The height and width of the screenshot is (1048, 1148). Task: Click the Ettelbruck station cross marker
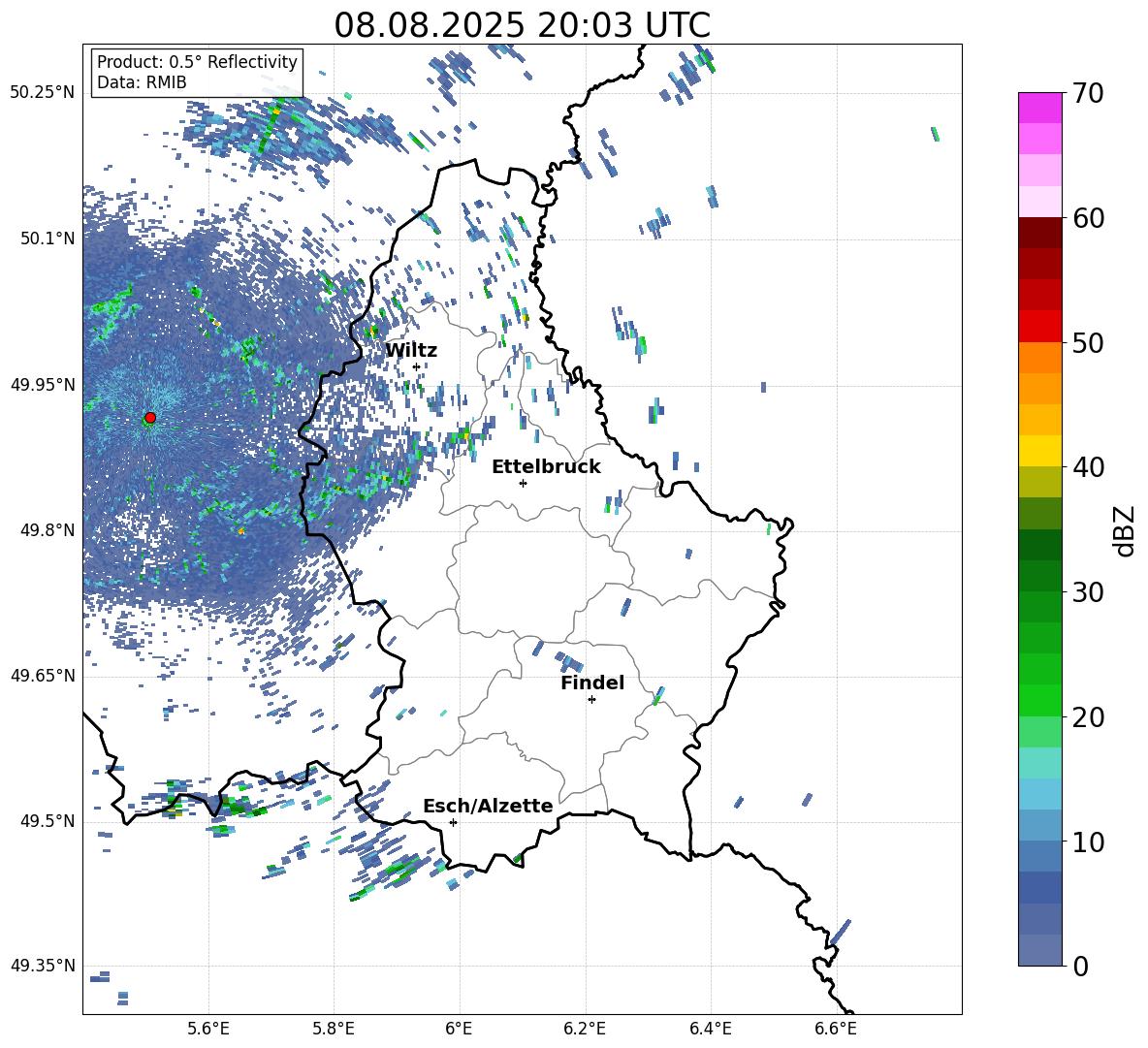(x=523, y=483)
